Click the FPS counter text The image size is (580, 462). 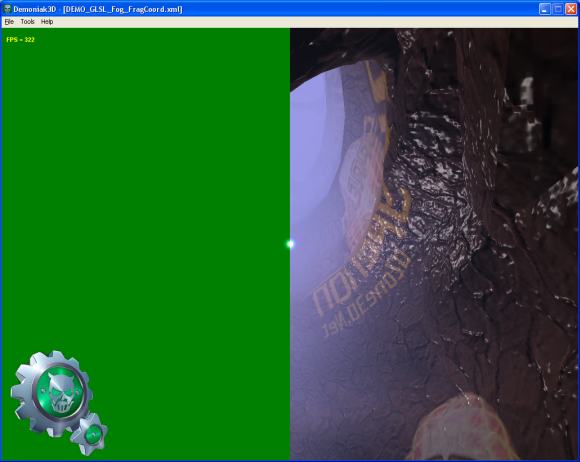[20, 40]
